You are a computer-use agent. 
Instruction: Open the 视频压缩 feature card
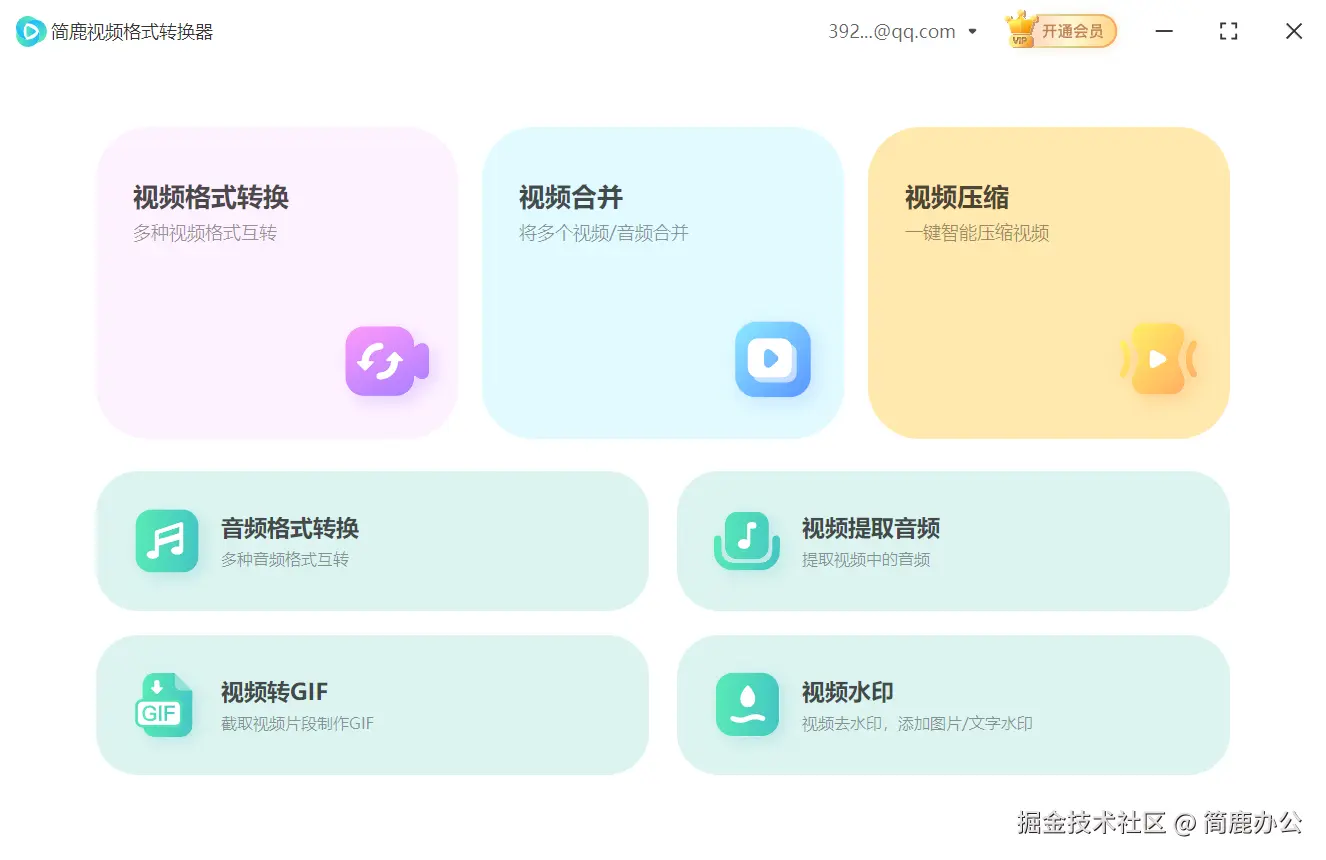click(1048, 282)
